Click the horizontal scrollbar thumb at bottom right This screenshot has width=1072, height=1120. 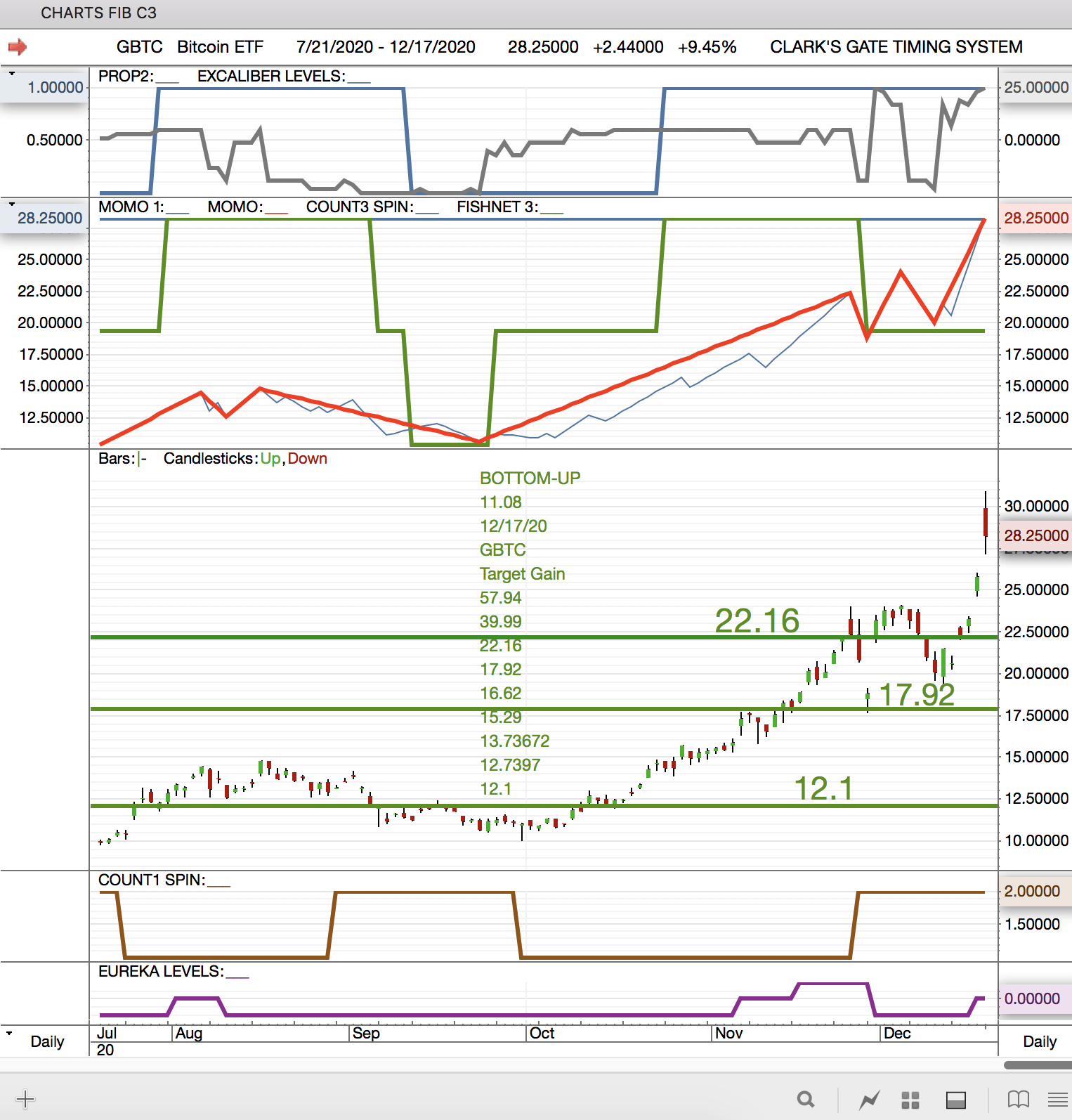pyautogui.click(x=1038, y=1065)
